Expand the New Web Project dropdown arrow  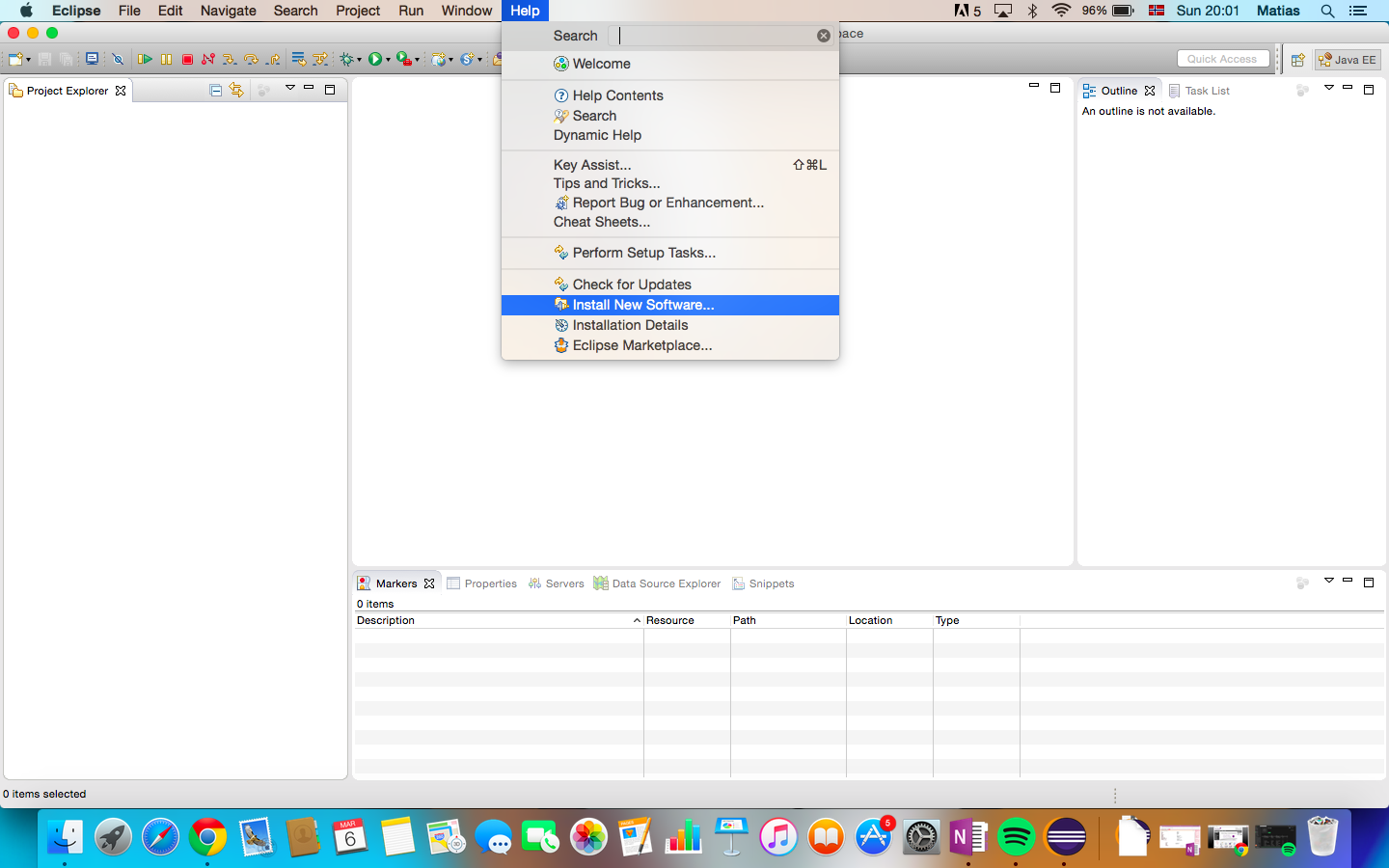tap(450, 60)
